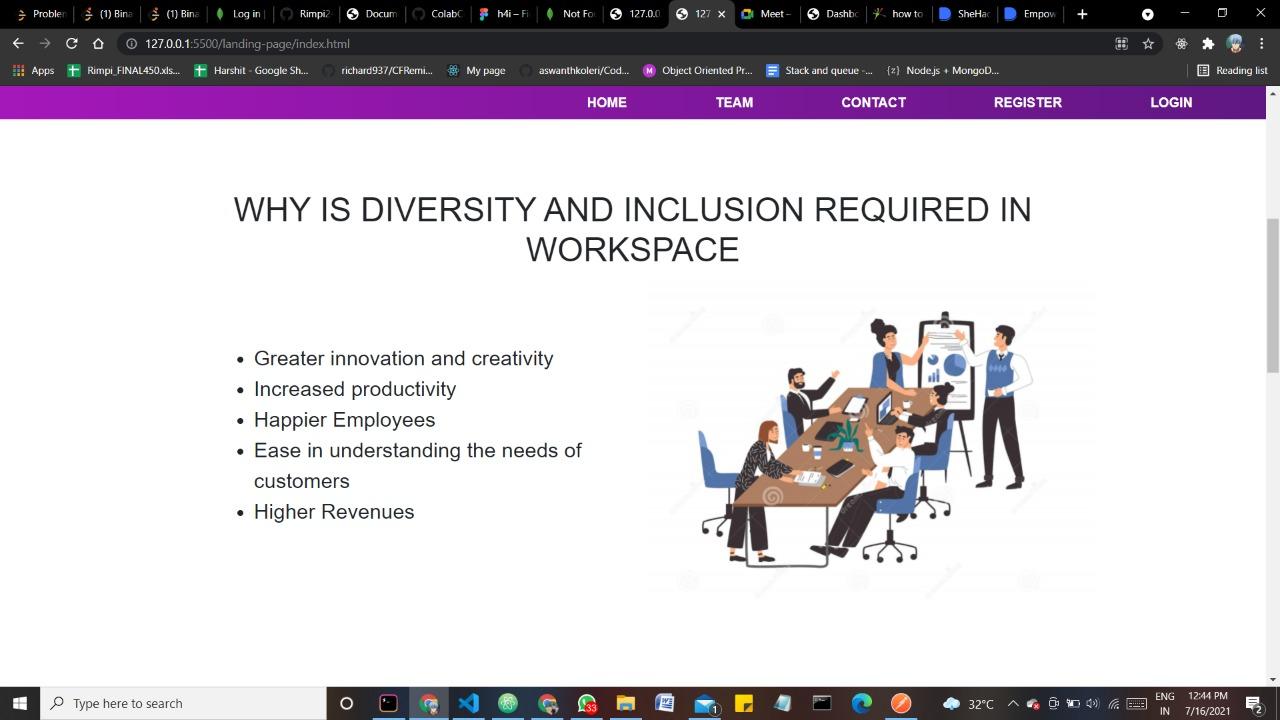This screenshot has height=720, width=1280.
Task: Open the Stack and queue bookmark
Action: coord(819,70)
